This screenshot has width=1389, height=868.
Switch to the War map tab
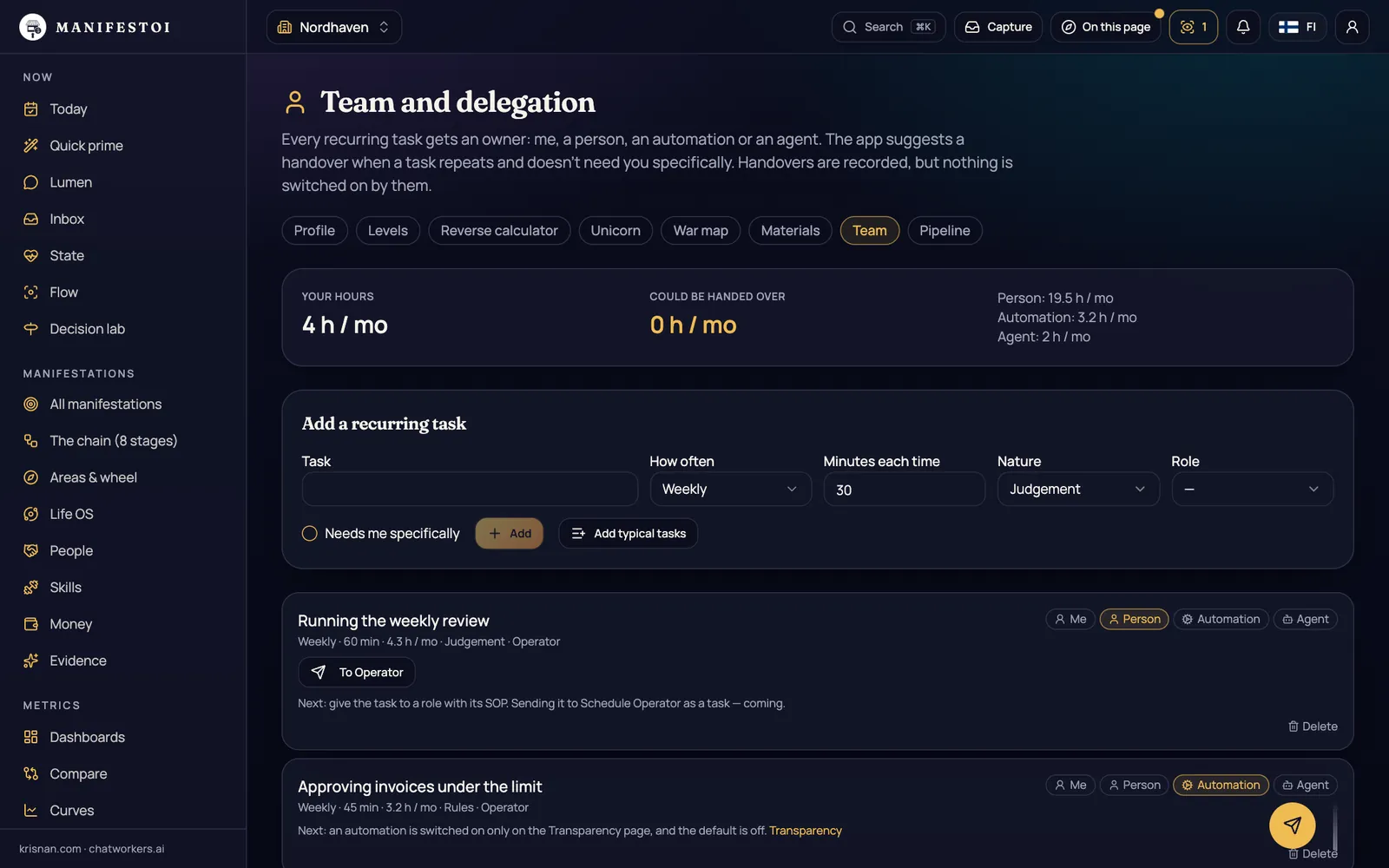(701, 231)
